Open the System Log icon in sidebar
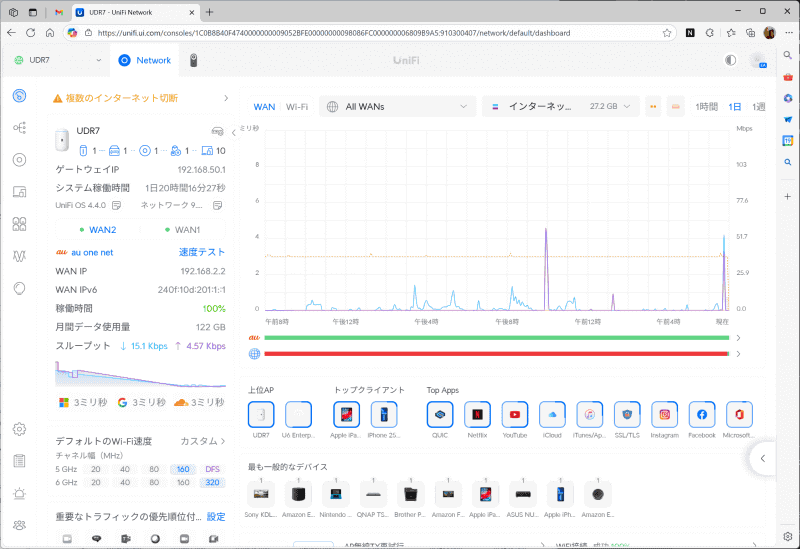Screen dimensions: 800x549 click(19, 461)
